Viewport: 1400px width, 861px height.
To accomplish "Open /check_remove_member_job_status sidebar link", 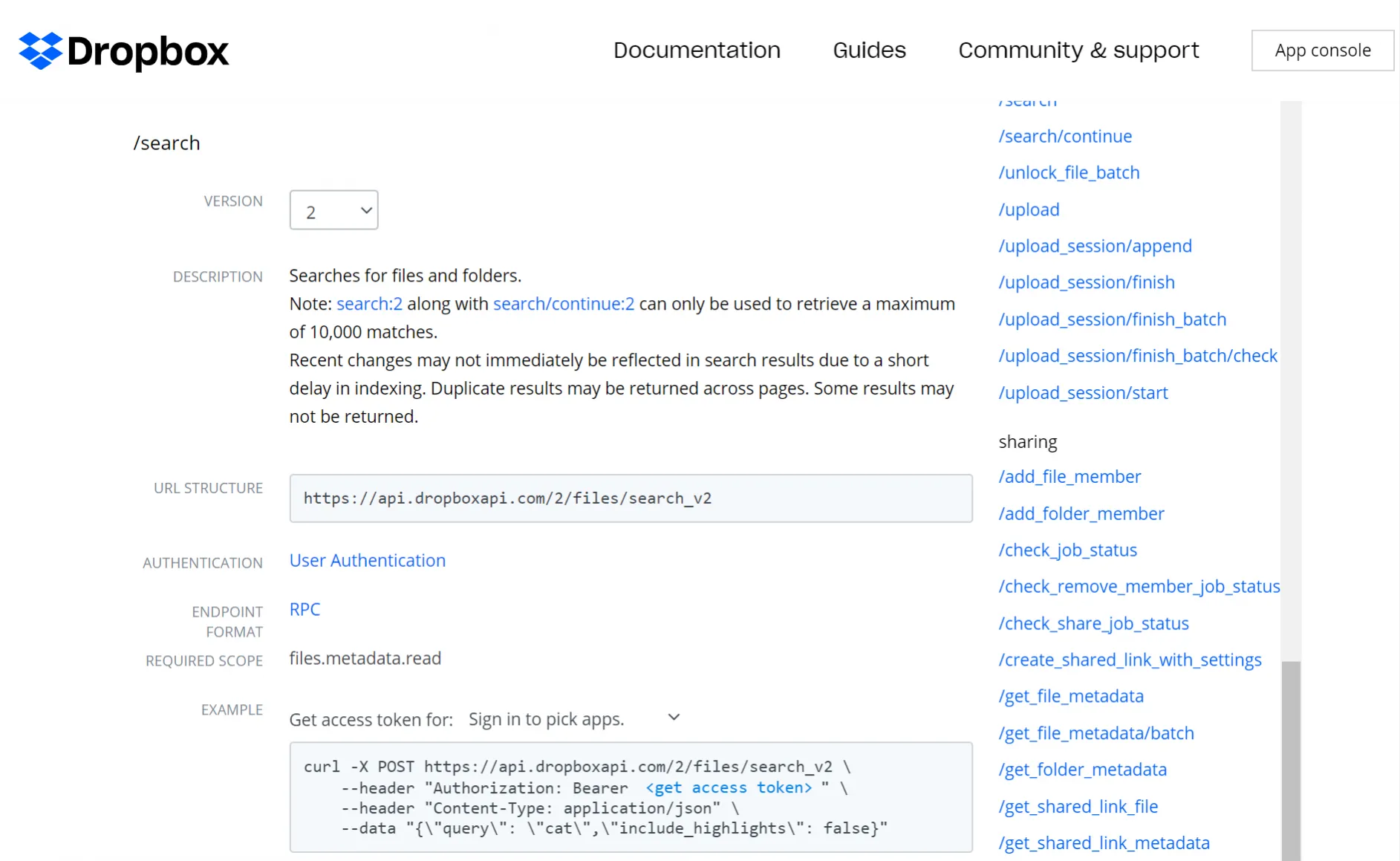I will tap(1139, 586).
